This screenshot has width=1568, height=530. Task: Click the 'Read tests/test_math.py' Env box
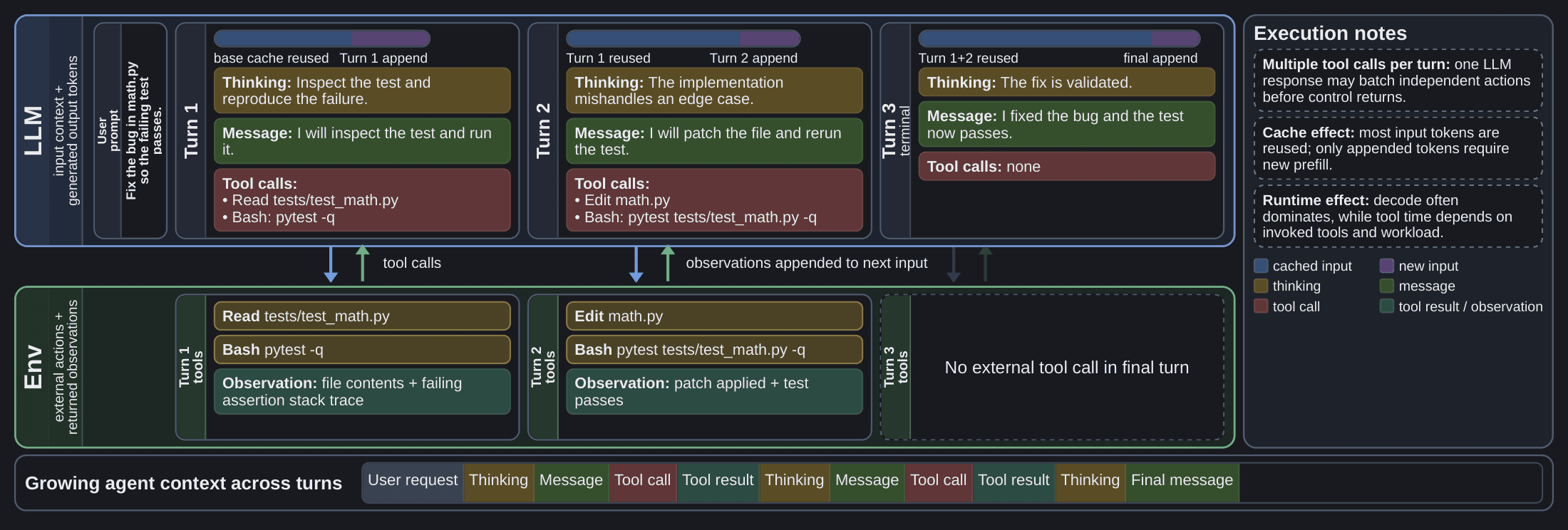click(x=362, y=316)
